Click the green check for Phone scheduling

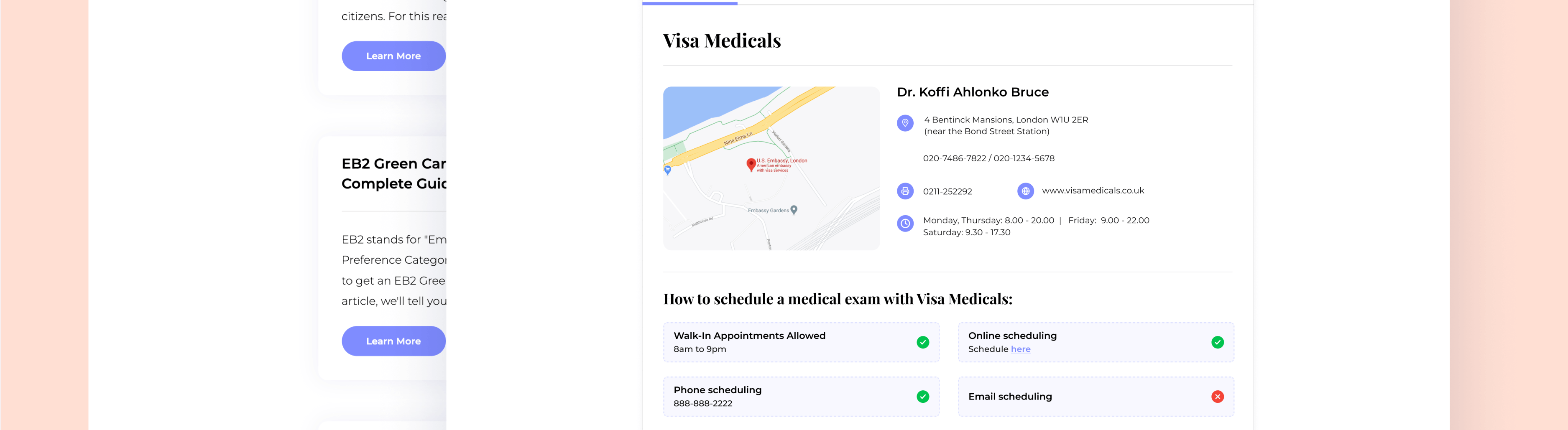[923, 397]
